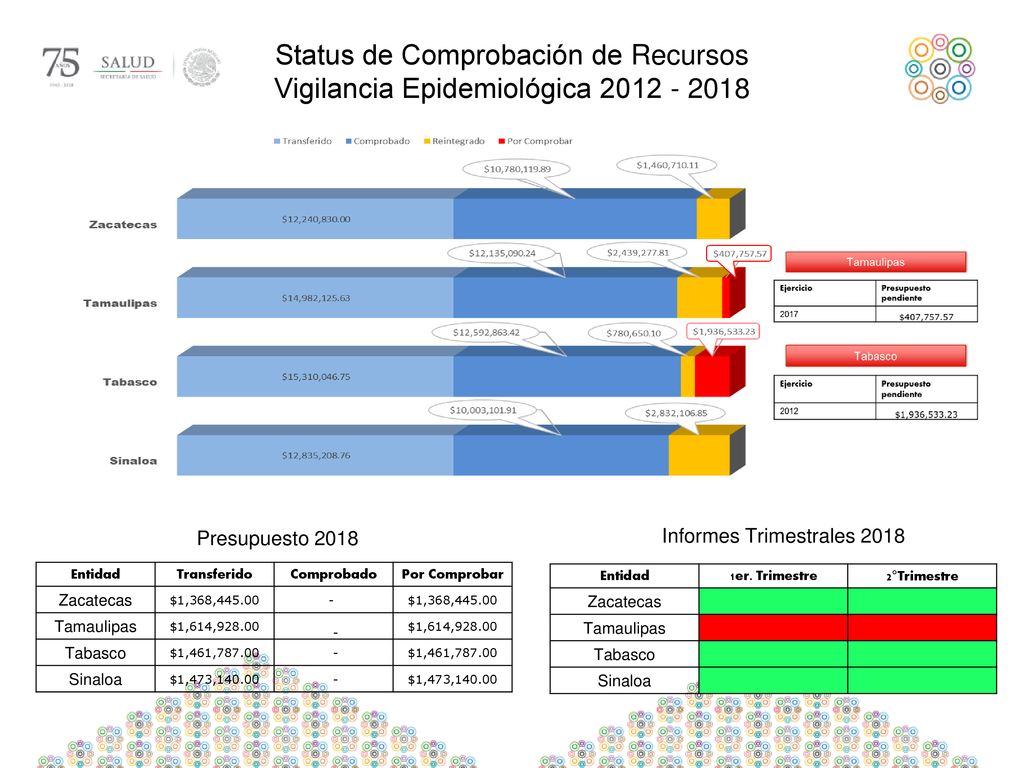Click Zacatecas row in Presupuesto table
Image resolution: width=1024 pixels, height=768 pixels.
pyautogui.click(x=274, y=600)
